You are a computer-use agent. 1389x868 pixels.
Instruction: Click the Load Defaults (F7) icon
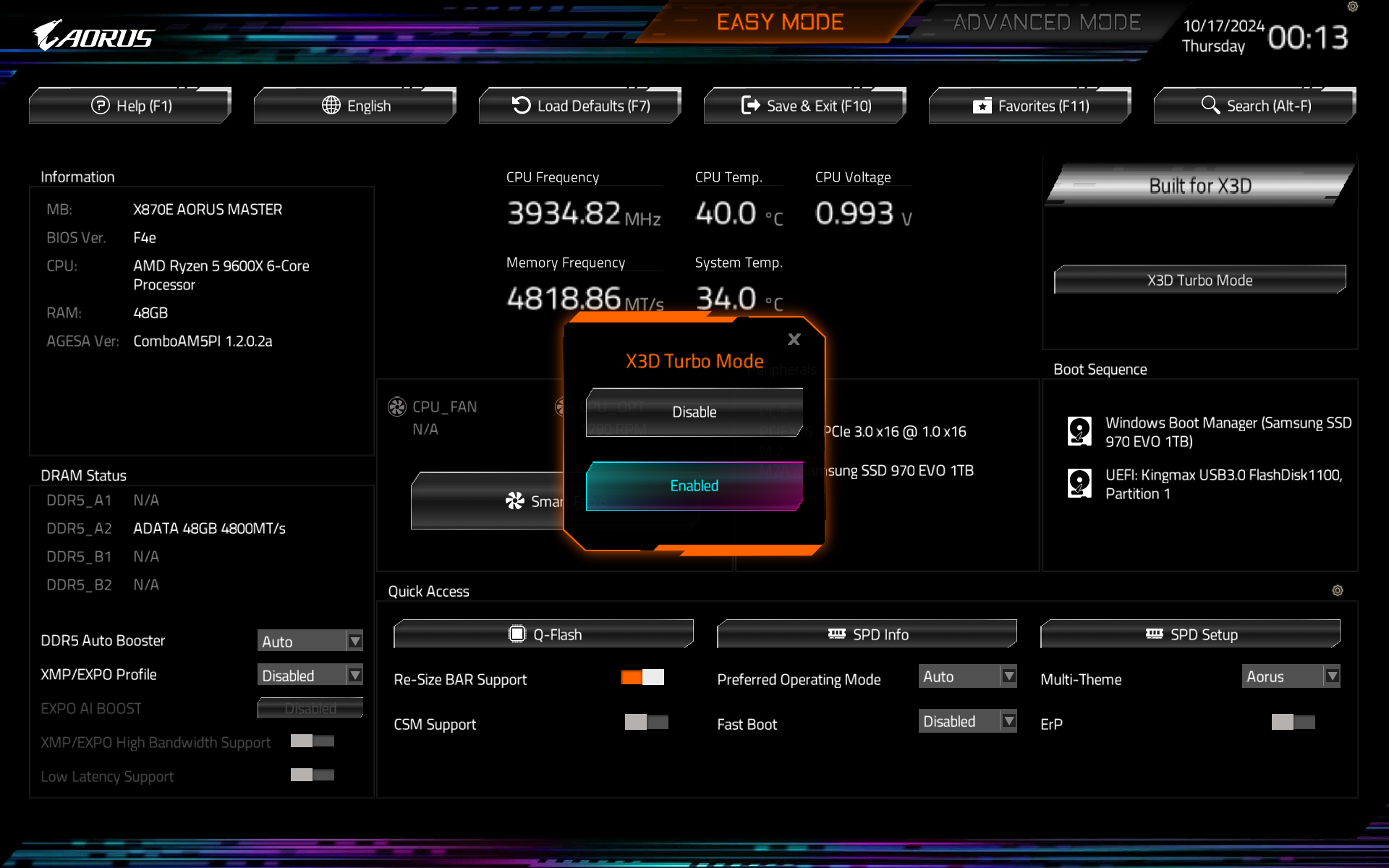[582, 105]
